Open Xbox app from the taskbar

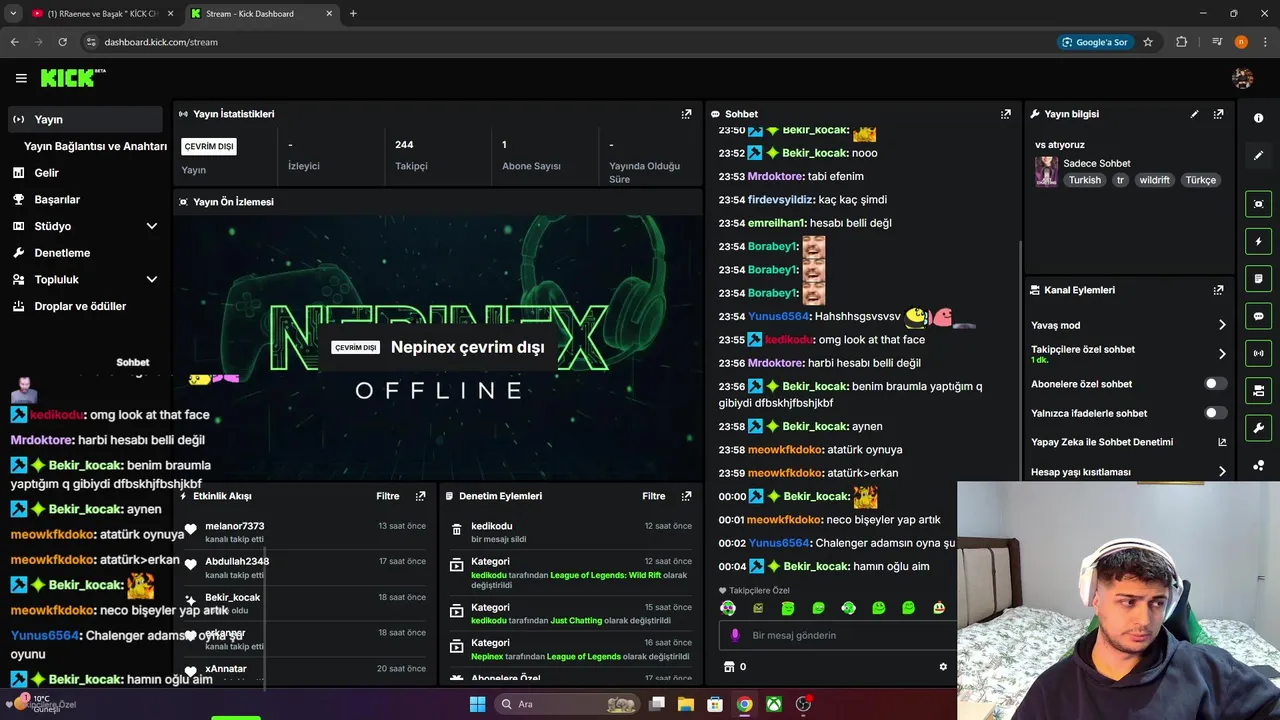[x=774, y=704]
